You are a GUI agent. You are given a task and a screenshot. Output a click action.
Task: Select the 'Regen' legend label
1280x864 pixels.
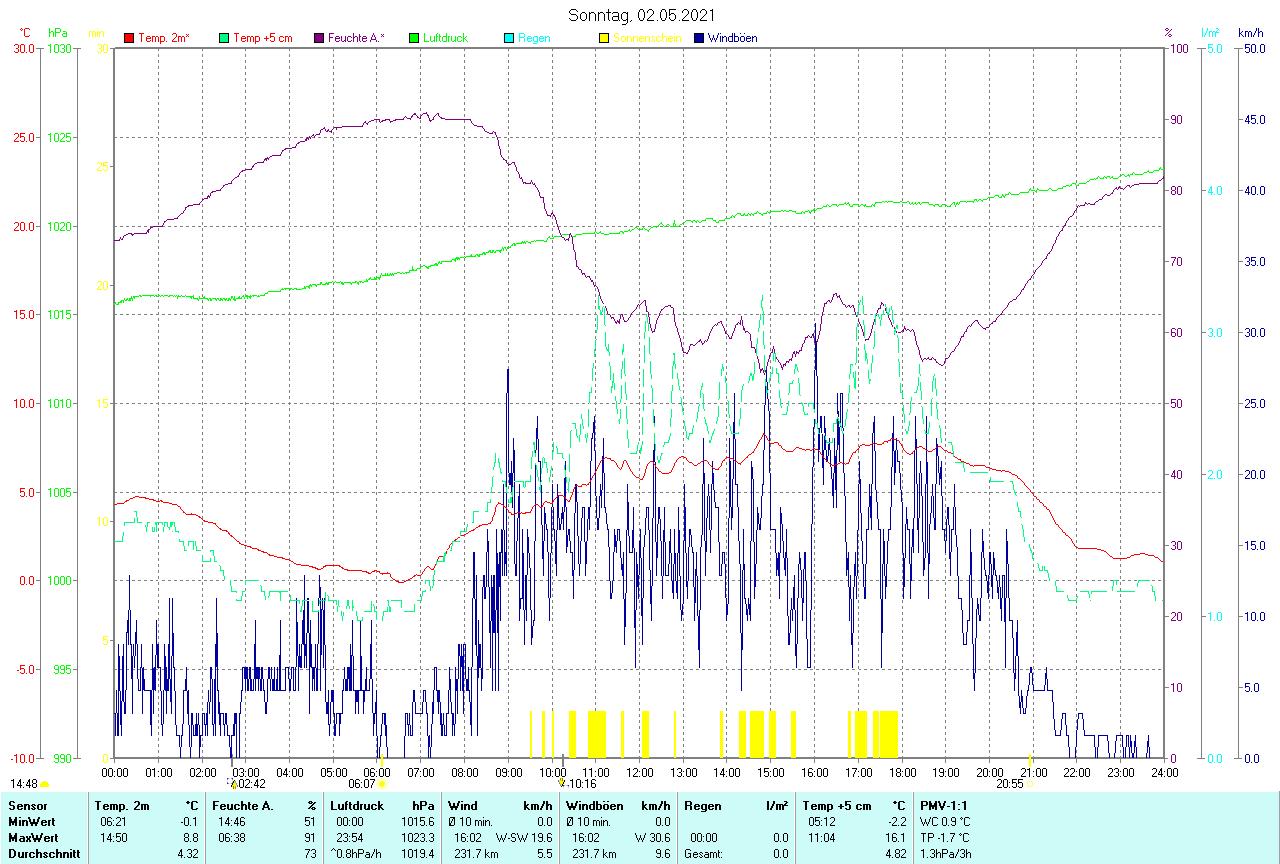(x=534, y=38)
